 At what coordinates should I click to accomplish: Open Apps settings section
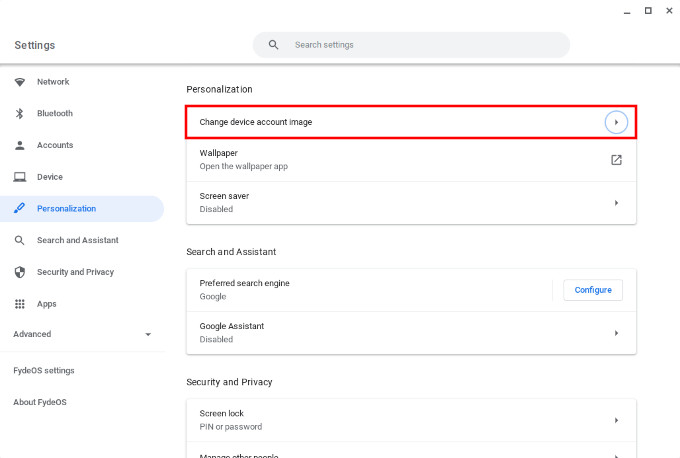46,304
